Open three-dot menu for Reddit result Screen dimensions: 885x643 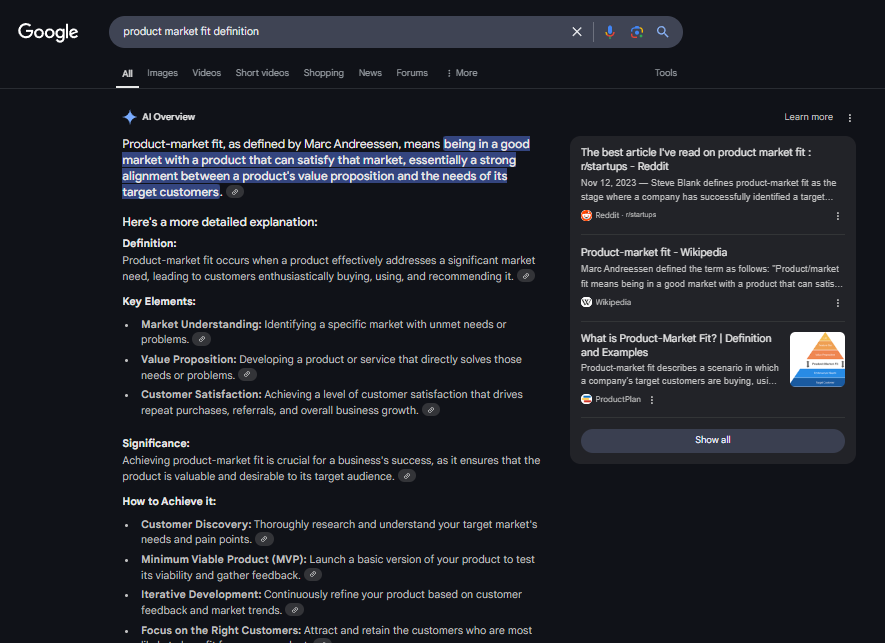click(838, 216)
